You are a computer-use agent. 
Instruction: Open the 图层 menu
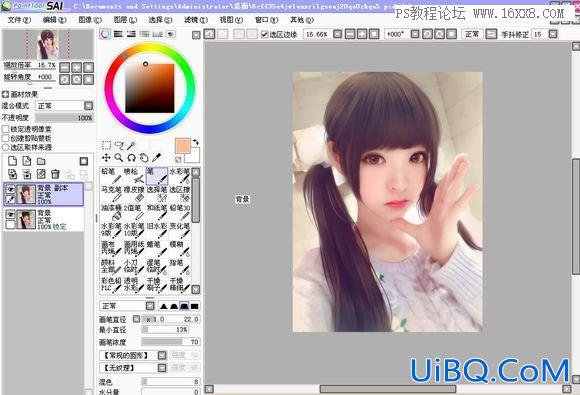tap(125, 20)
